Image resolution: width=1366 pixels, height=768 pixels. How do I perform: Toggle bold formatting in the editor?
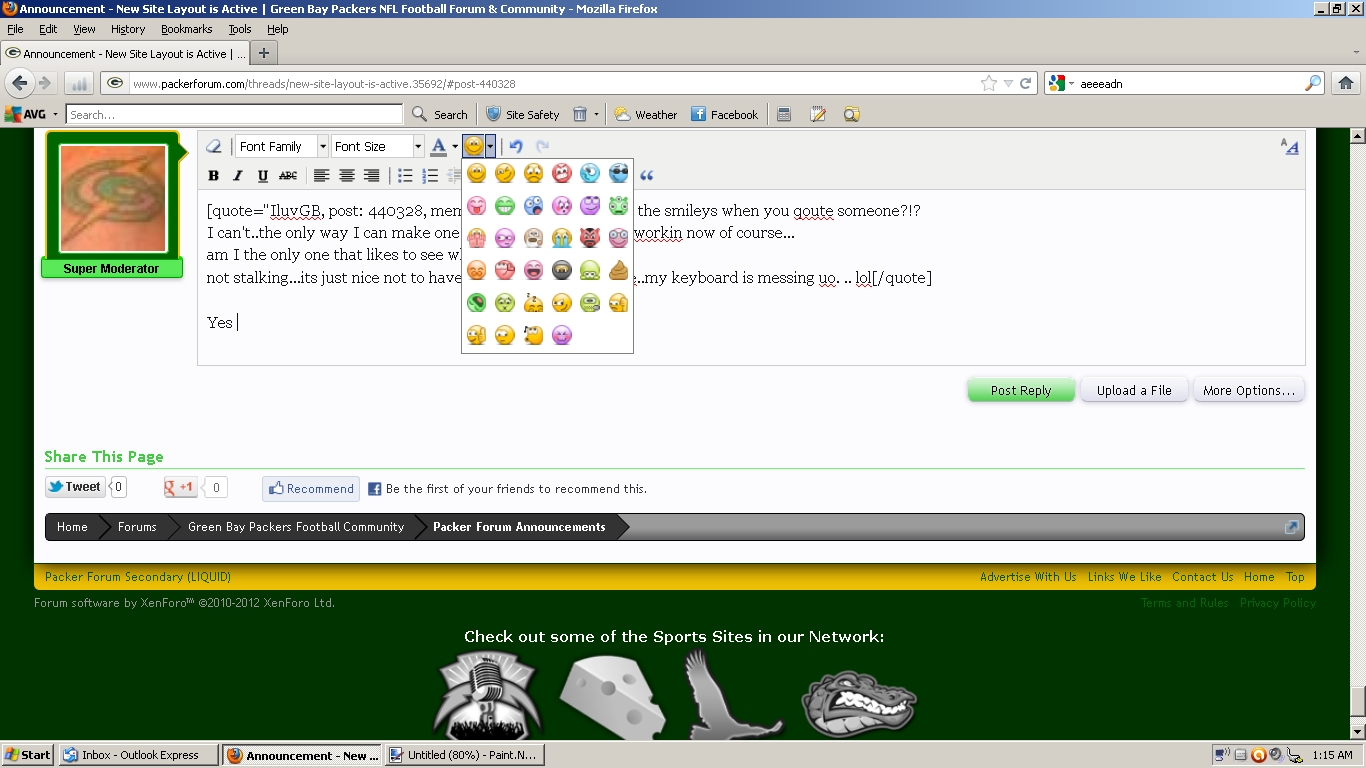213,176
